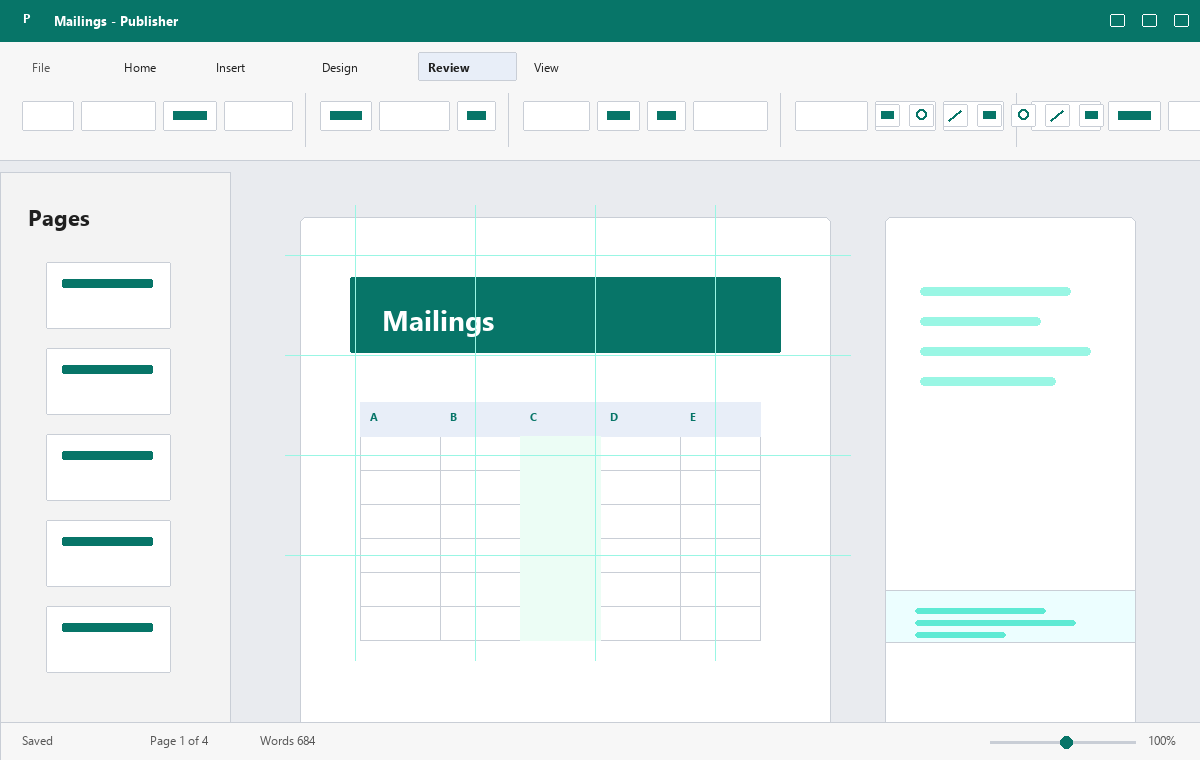Pick the second diagonal line tool in ribbon

click(x=1057, y=116)
